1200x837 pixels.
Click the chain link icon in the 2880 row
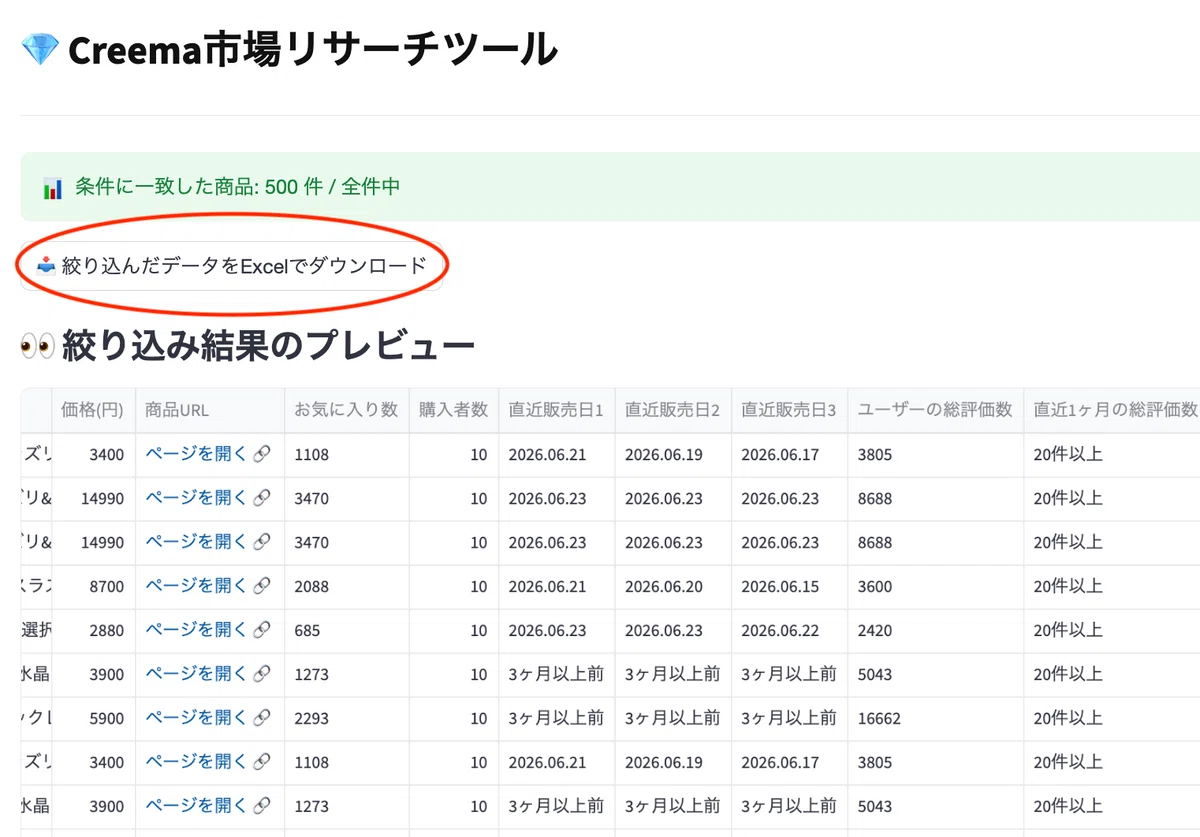coord(261,630)
